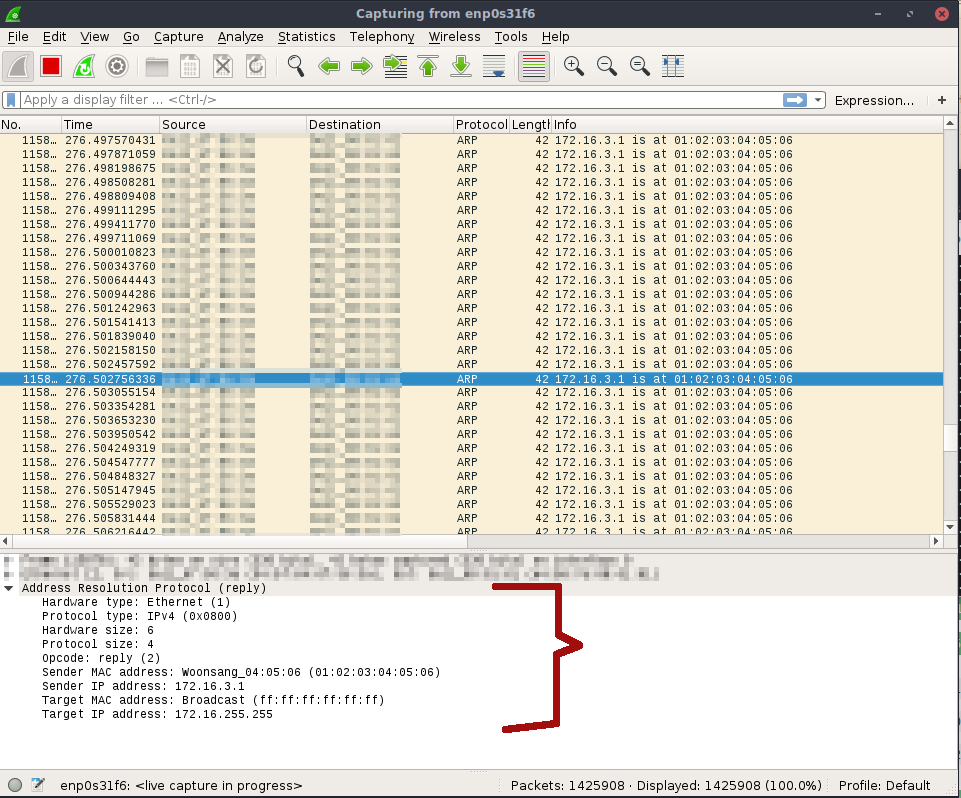Screen dimensions: 961x798
Task: Click the resize columns to fit content icon
Action: coord(673,66)
